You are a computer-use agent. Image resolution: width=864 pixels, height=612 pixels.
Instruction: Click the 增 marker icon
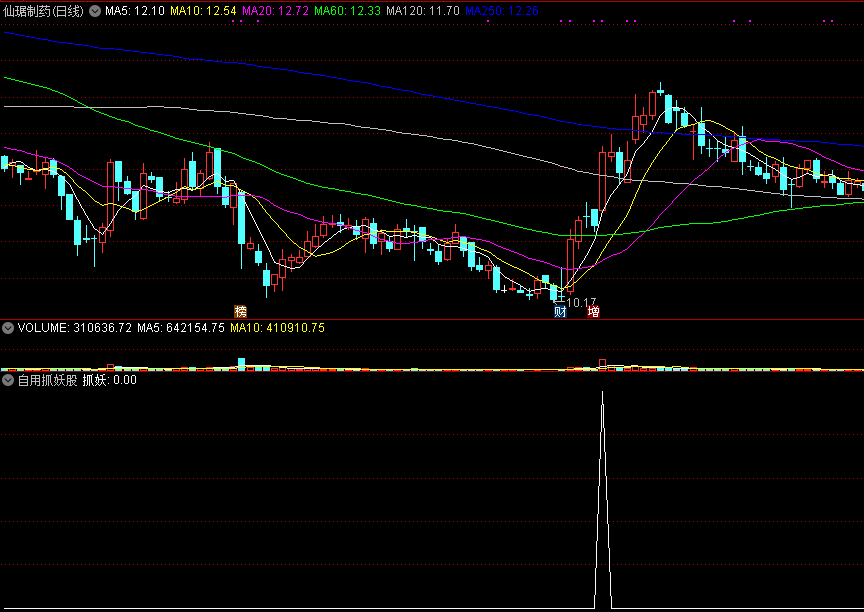tap(593, 312)
